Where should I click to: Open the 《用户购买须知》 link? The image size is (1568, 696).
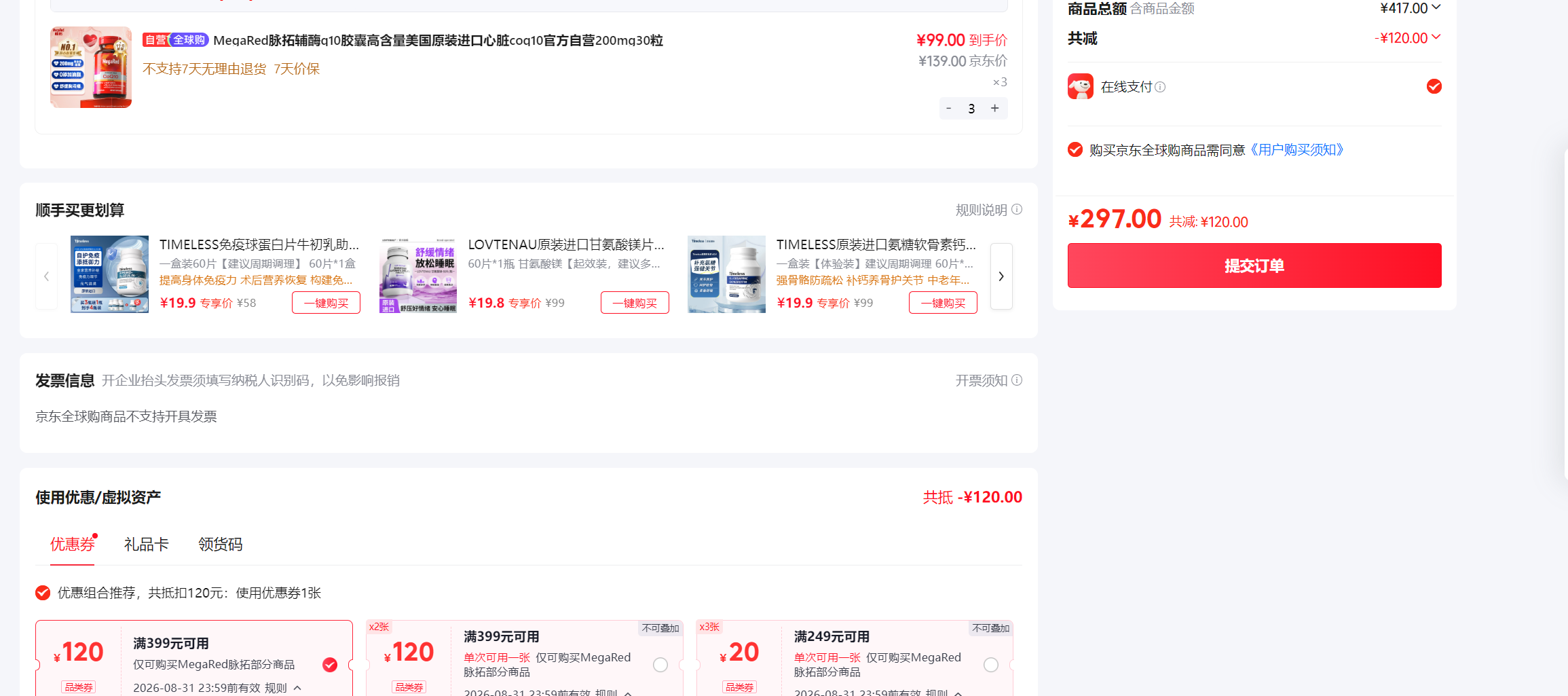(1297, 149)
